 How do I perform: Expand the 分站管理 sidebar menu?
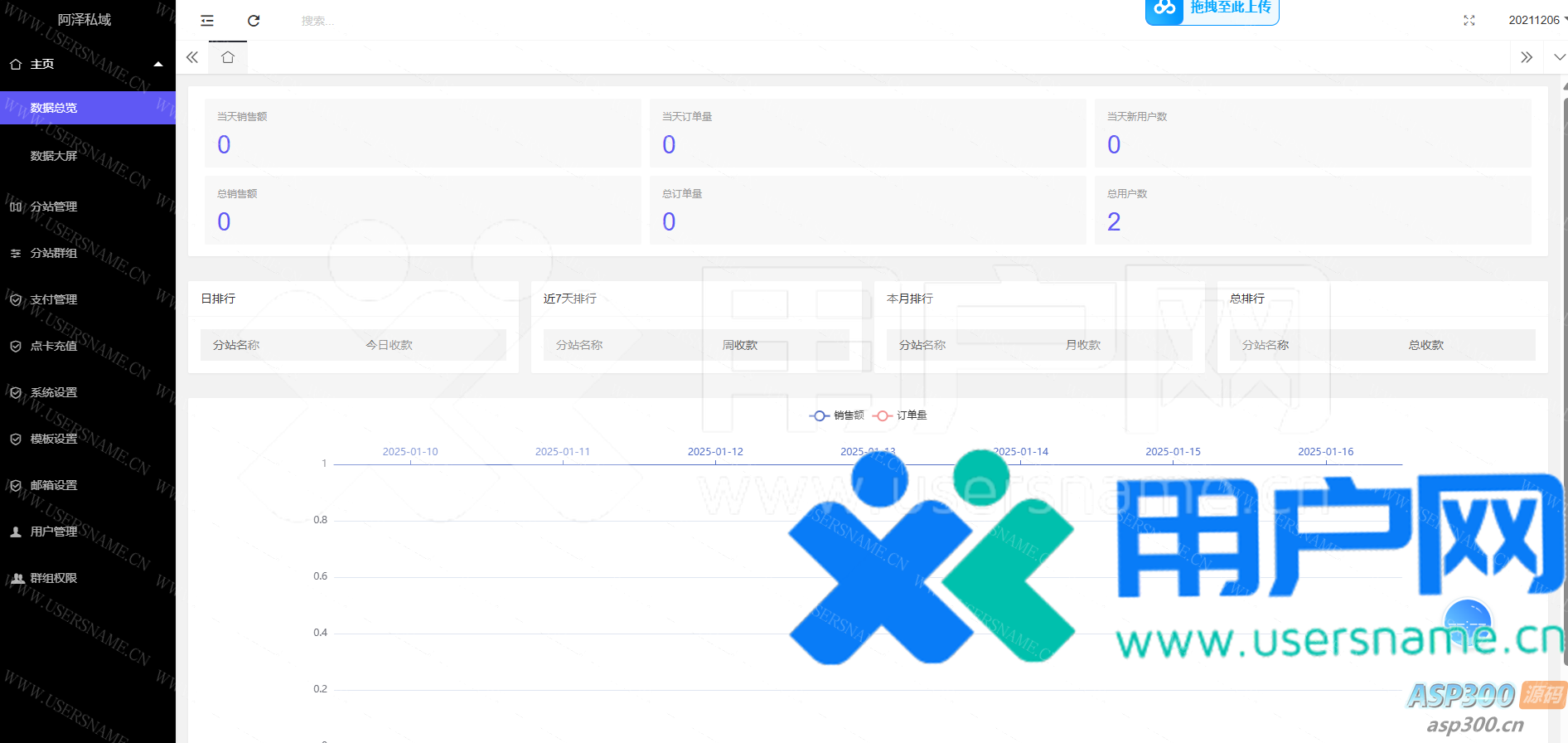pyautogui.click(x=54, y=206)
